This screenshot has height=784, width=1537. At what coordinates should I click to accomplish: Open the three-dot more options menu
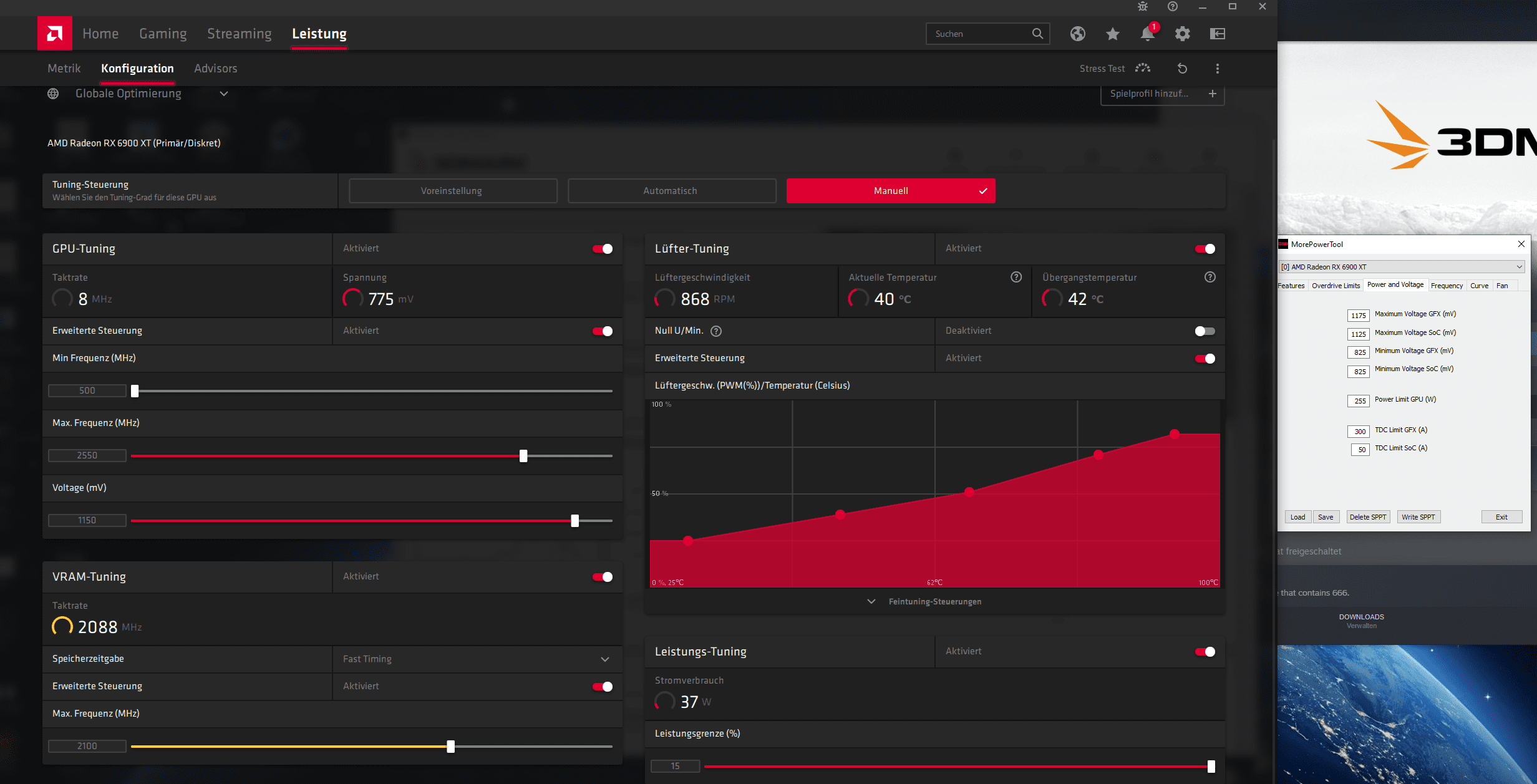(1218, 69)
